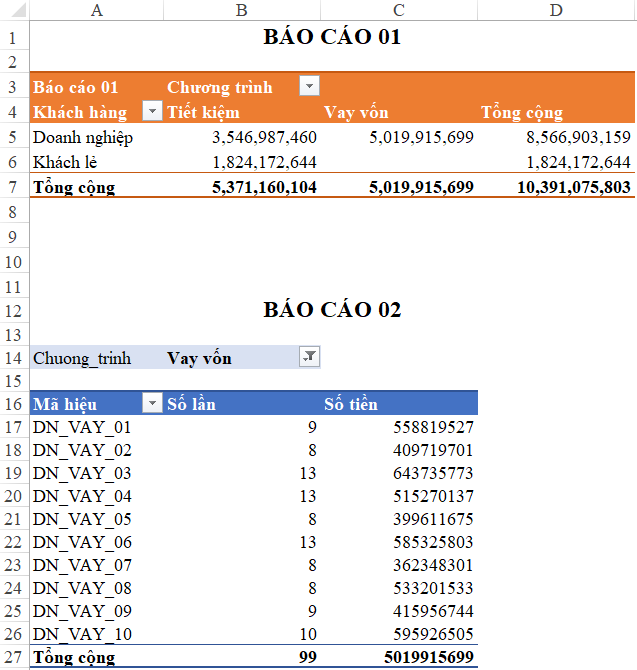Select the Khách lẻ row label

[x=65, y=162]
